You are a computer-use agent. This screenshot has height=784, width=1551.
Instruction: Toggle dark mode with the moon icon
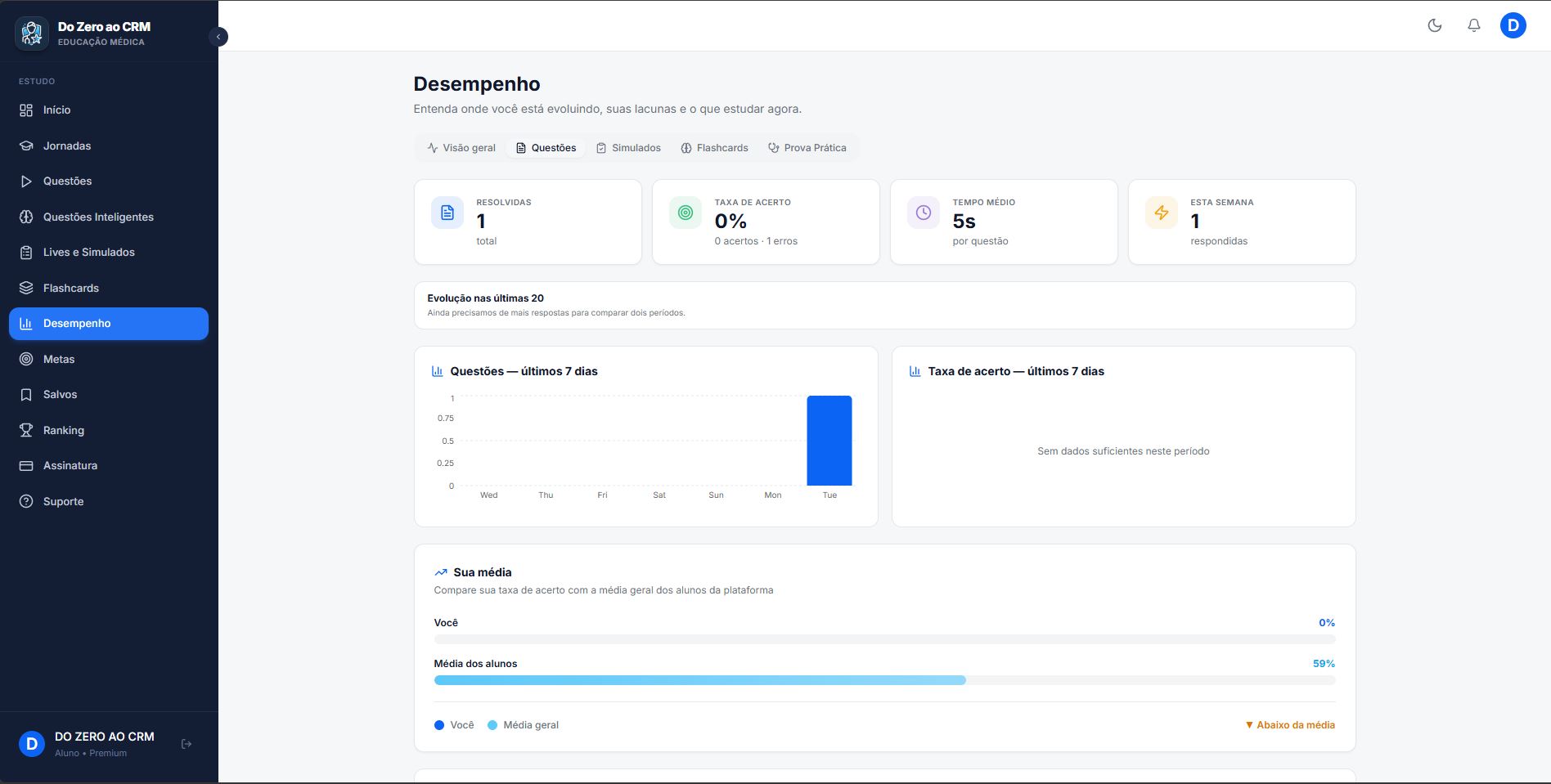[1435, 25]
